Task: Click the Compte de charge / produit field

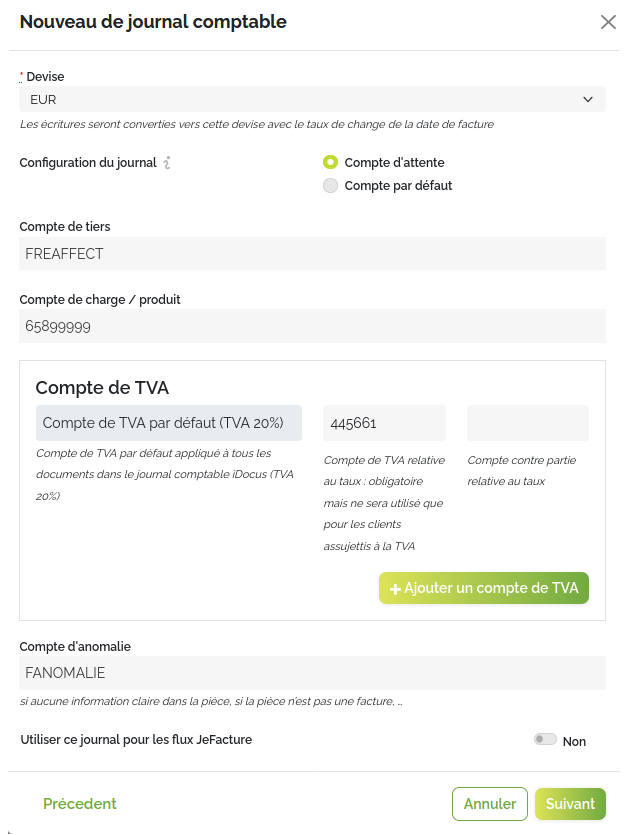Action: click(312, 326)
